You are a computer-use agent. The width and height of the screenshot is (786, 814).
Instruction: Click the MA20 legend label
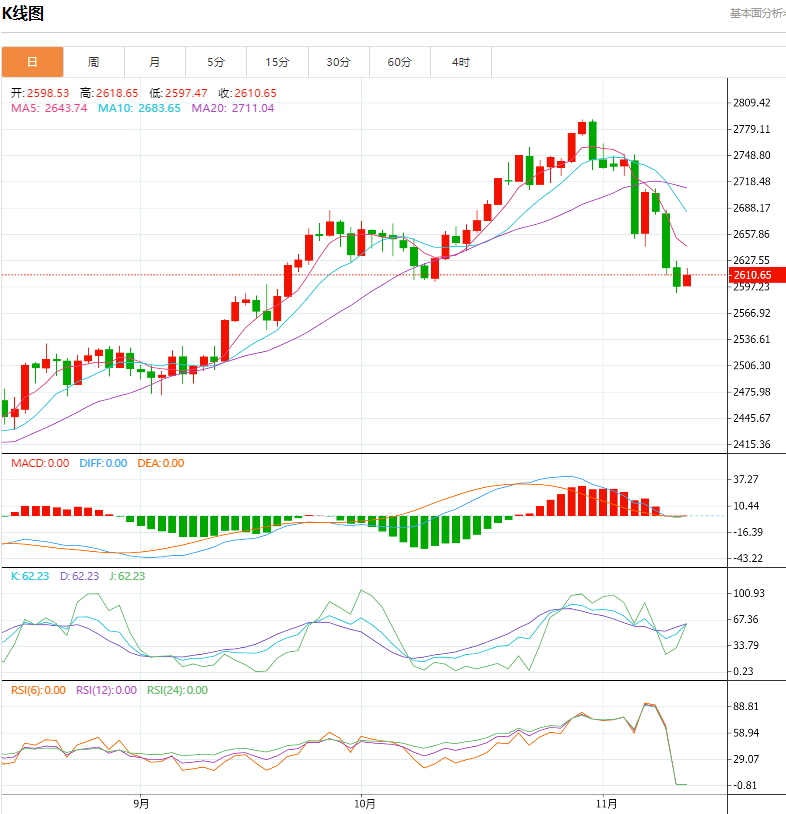tap(232, 108)
